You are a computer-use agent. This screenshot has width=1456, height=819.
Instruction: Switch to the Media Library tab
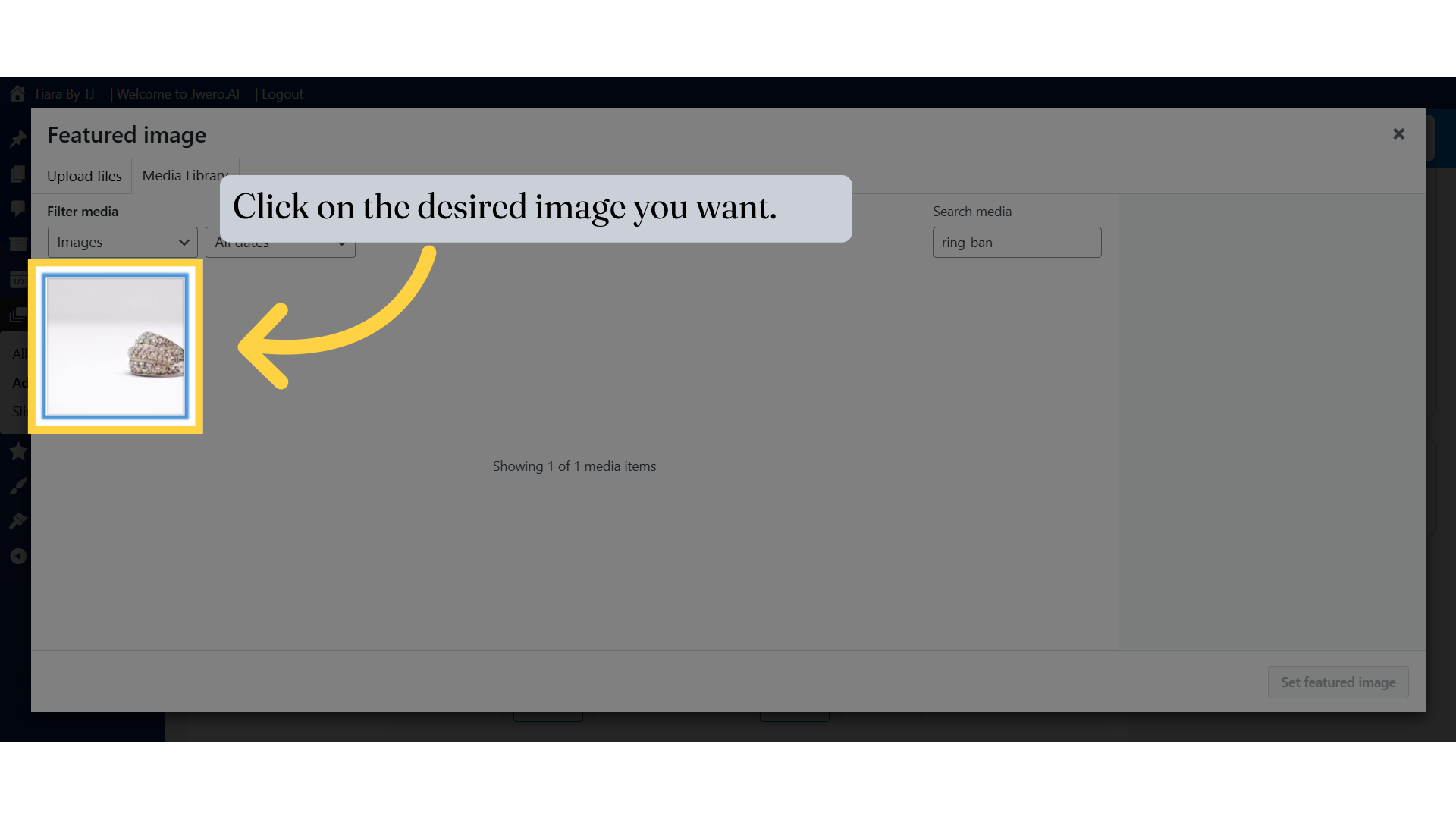184,175
